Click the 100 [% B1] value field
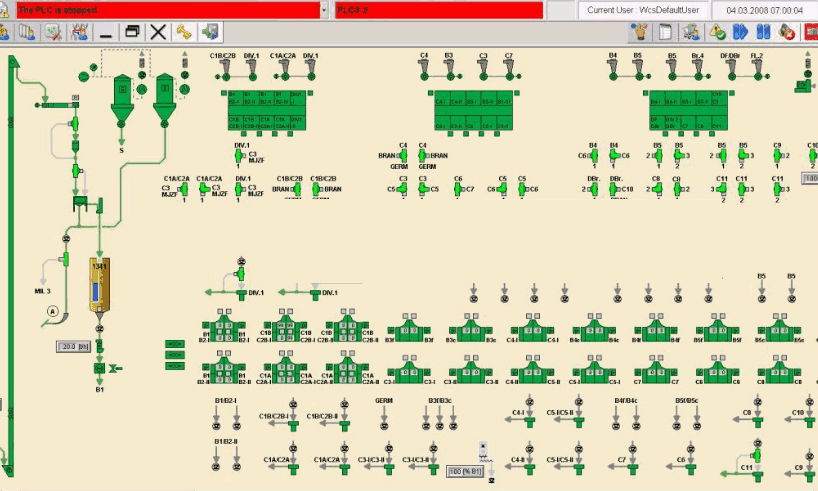 coord(465,470)
